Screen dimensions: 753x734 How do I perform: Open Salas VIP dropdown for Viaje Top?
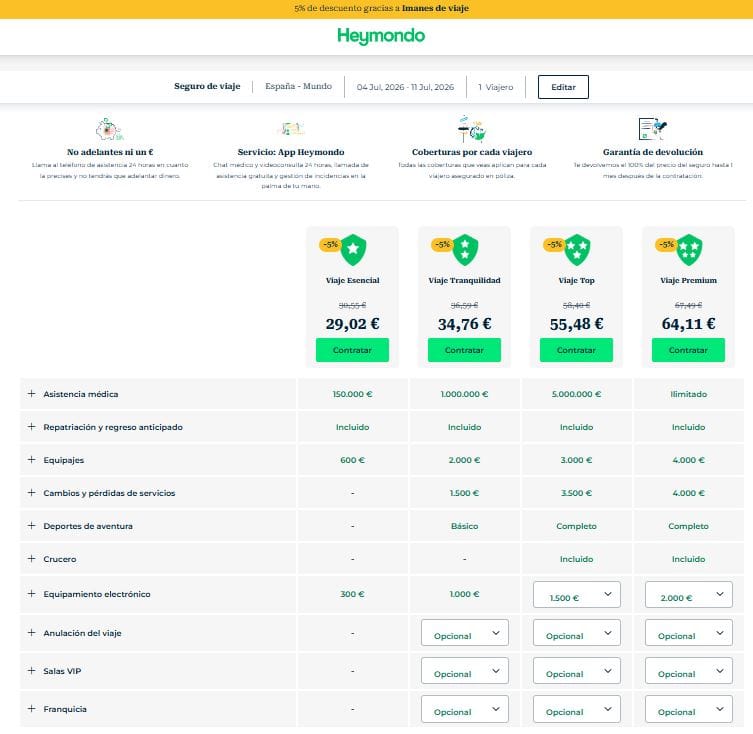click(576, 671)
